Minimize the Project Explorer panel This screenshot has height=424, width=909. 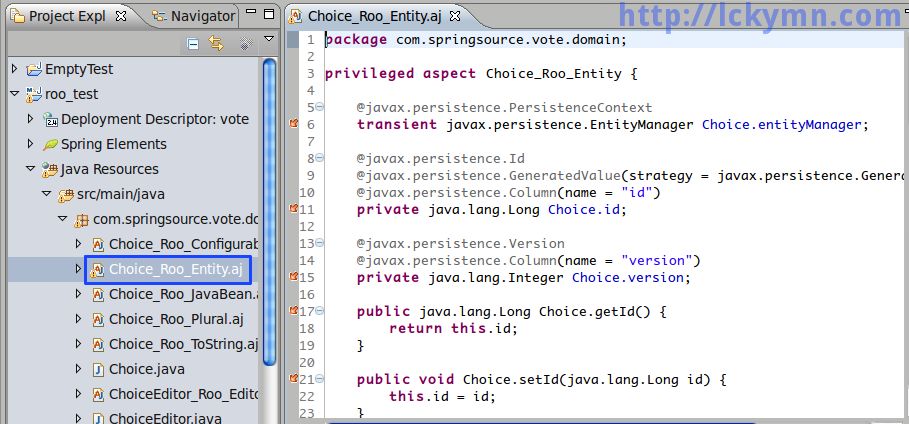[x=251, y=12]
